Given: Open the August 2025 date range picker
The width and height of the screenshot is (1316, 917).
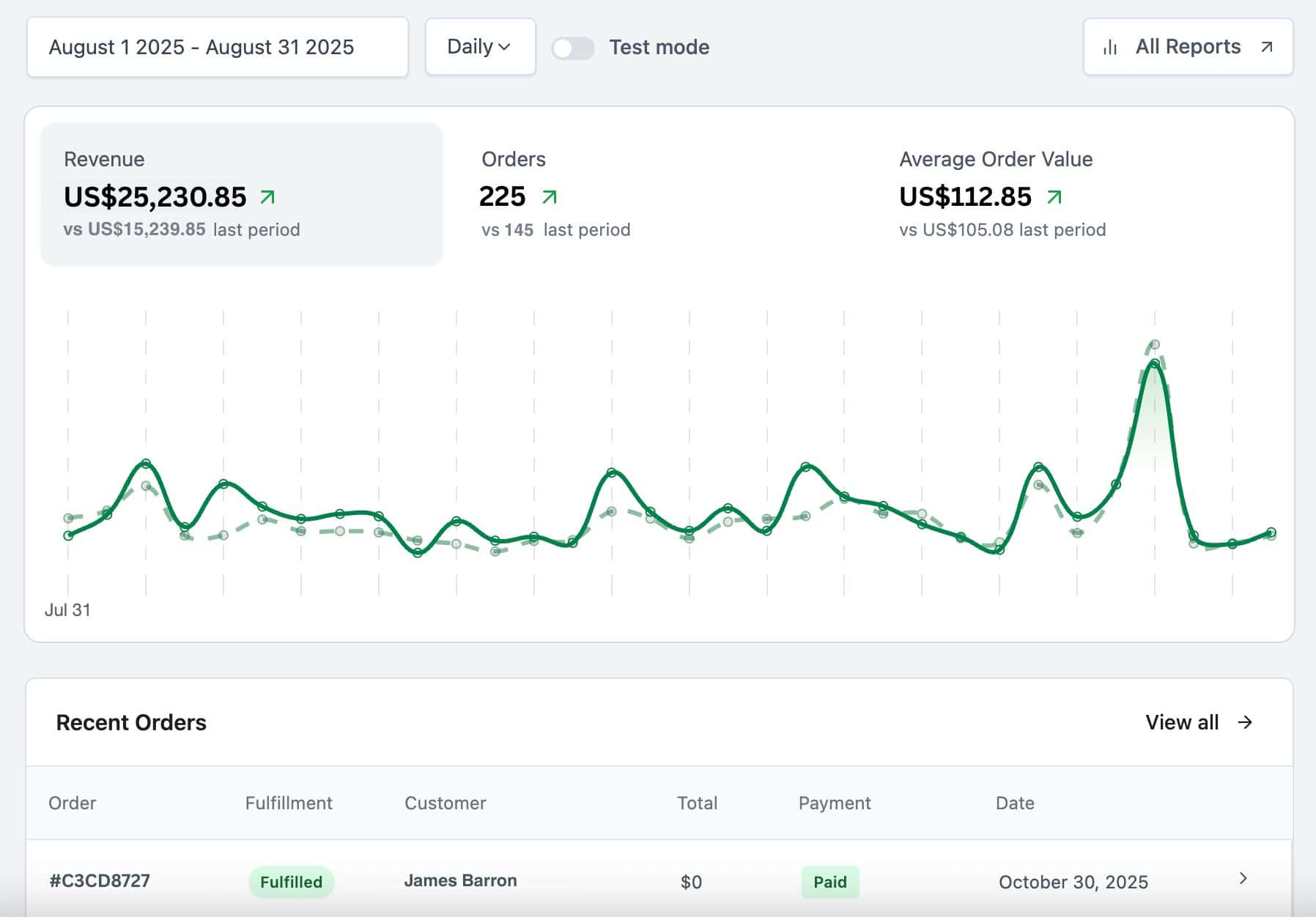Looking at the screenshot, I should point(217,48).
